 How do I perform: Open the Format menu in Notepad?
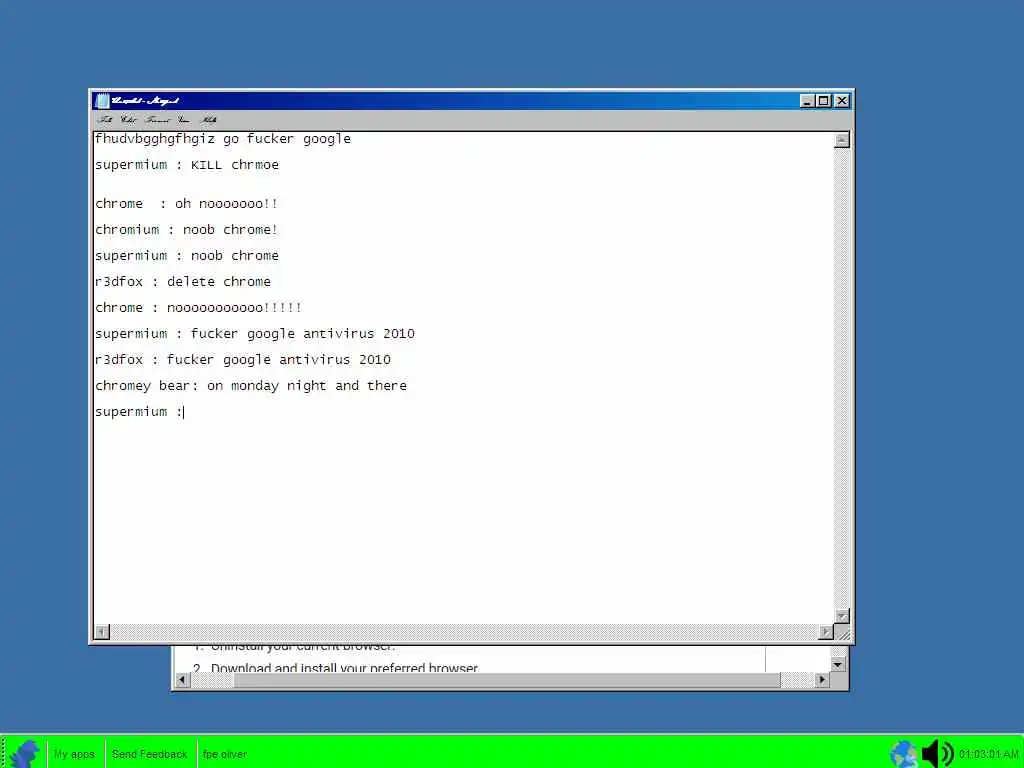(x=157, y=120)
